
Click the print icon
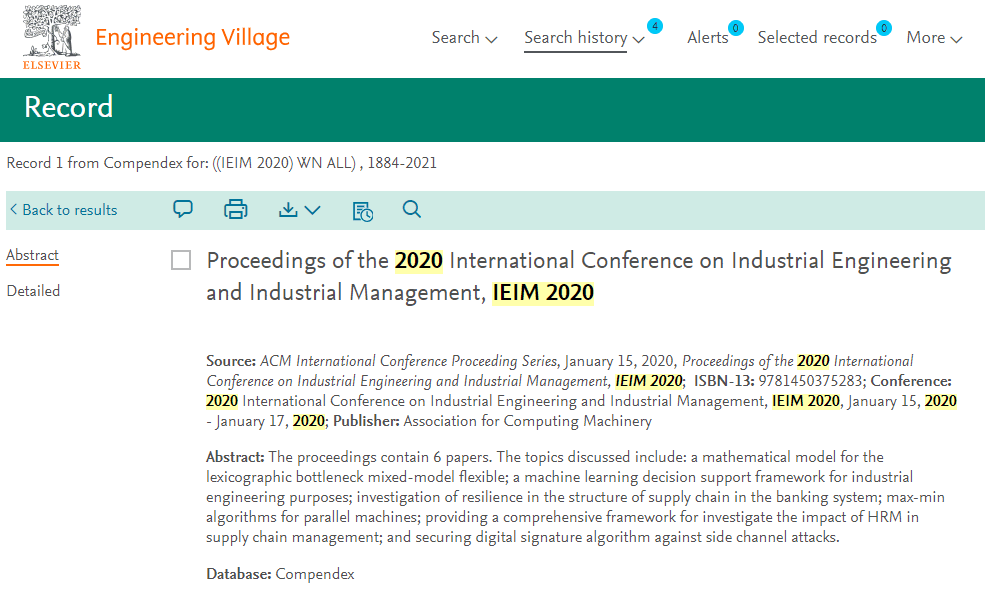pyautogui.click(x=236, y=209)
